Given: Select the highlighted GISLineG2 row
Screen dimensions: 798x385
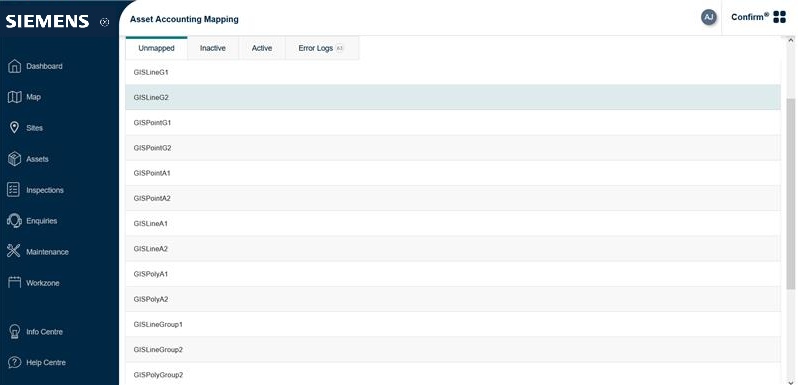Looking at the screenshot, I should (x=453, y=97).
